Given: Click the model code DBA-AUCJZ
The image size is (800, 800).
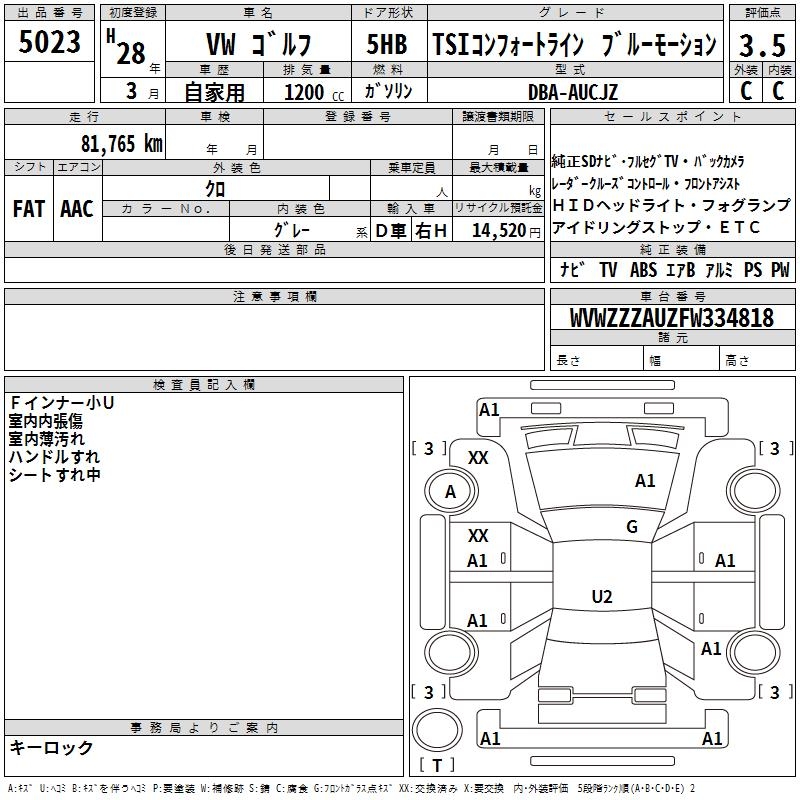Looking at the screenshot, I should (x=572, y=92).
